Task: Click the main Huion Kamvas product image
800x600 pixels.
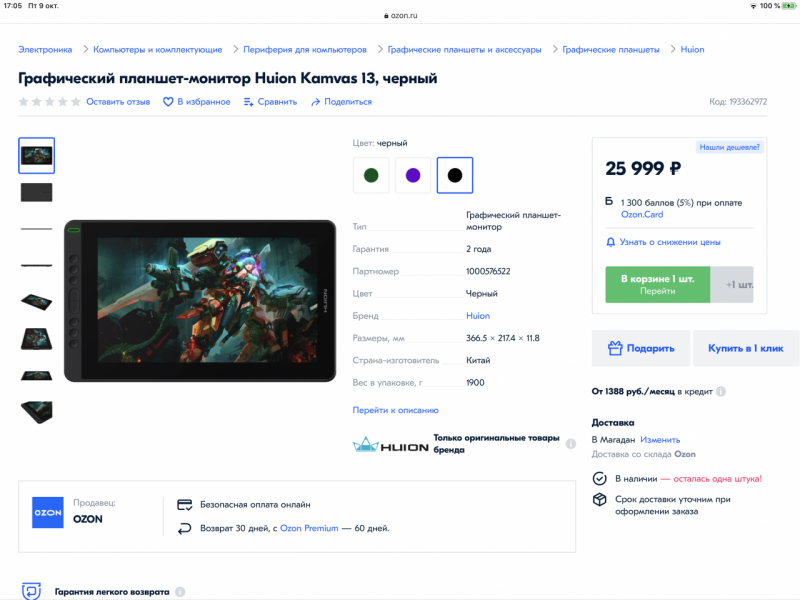Action: coord(200,301)
